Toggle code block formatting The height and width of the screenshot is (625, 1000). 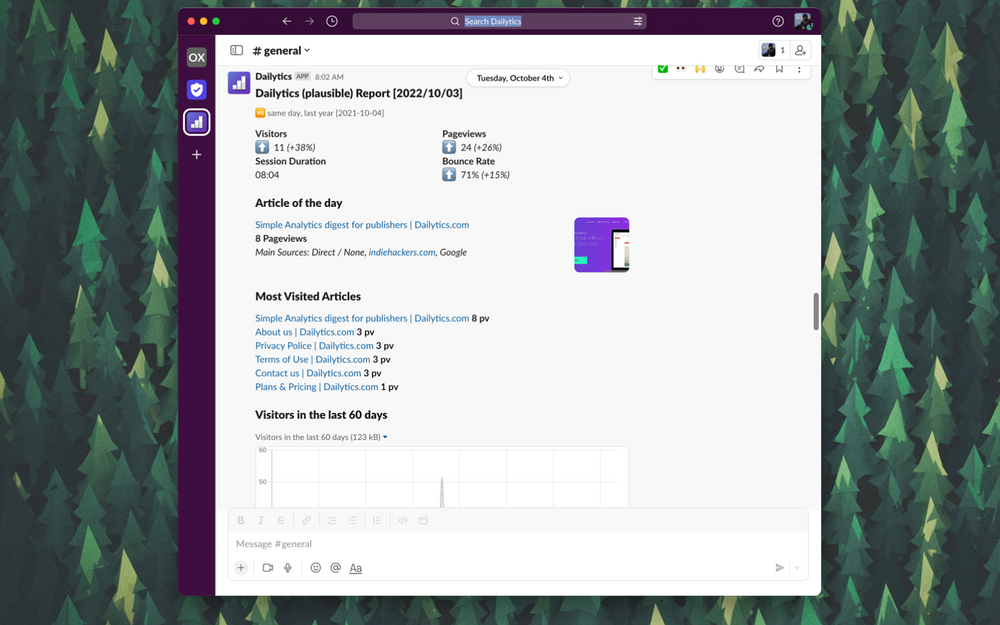coord(422,520)
